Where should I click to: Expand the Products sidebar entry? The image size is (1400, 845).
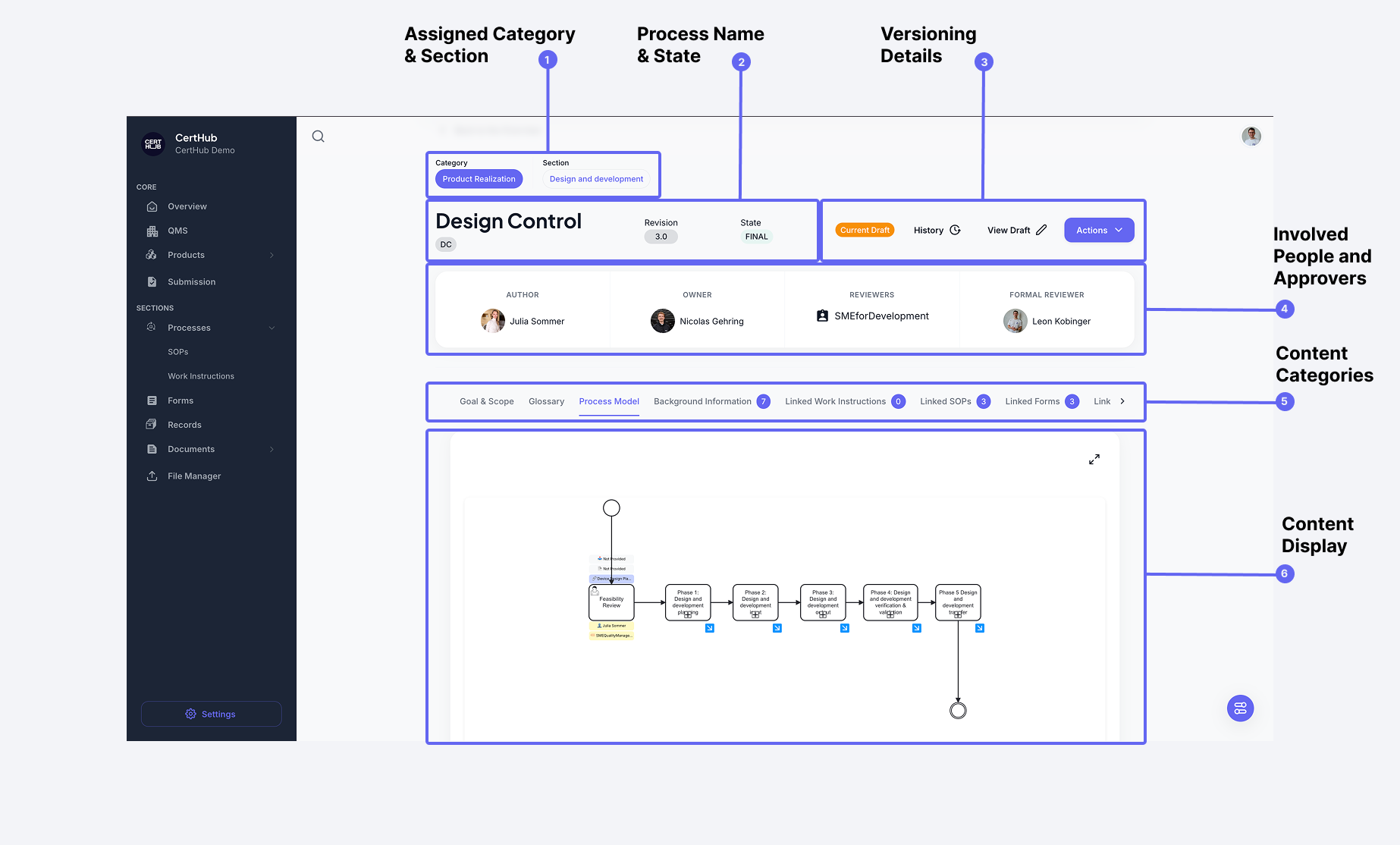(272, 255)
